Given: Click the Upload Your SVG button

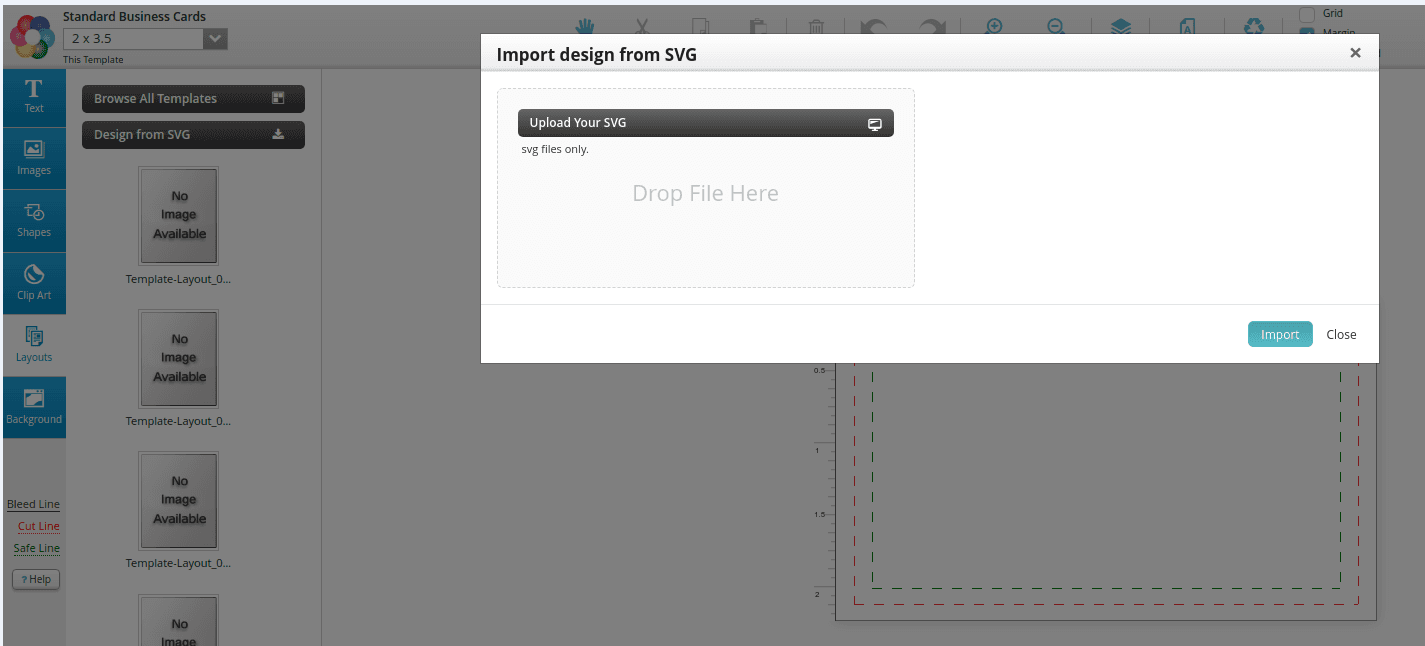Looking at the screenshot, I should point(705,123).
